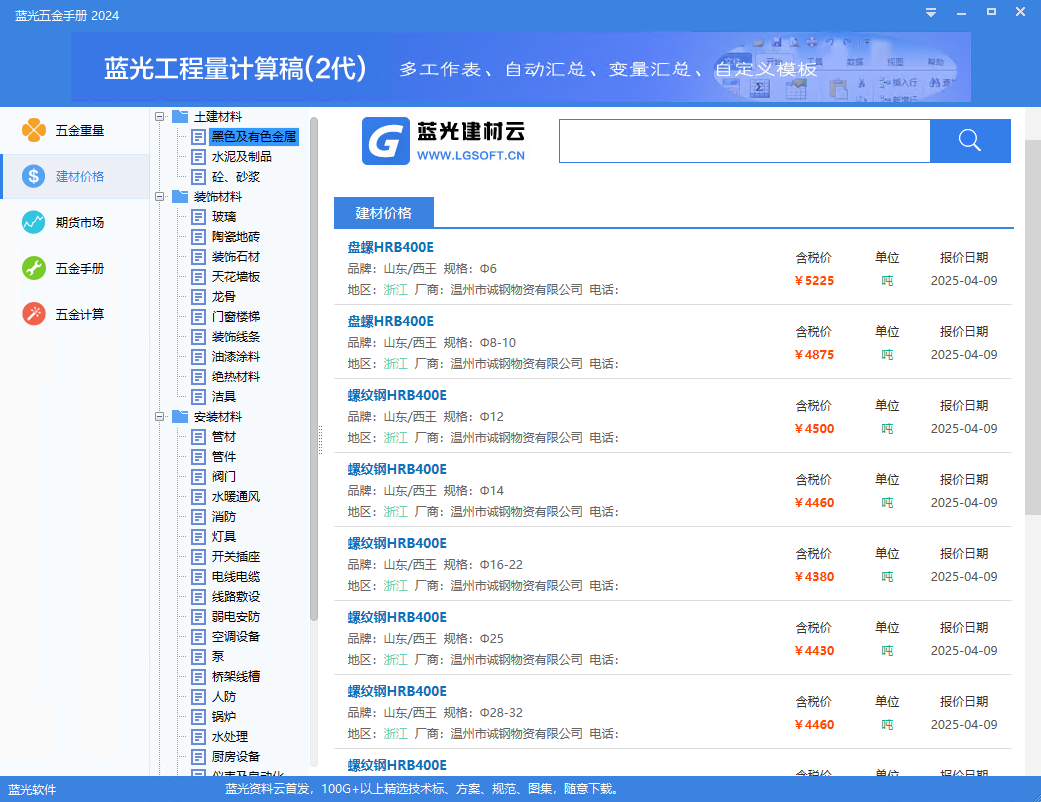Click the 蓝光工程量计算稿 banner advertisement
This screenshot has width=1041, height=802.
520,67
